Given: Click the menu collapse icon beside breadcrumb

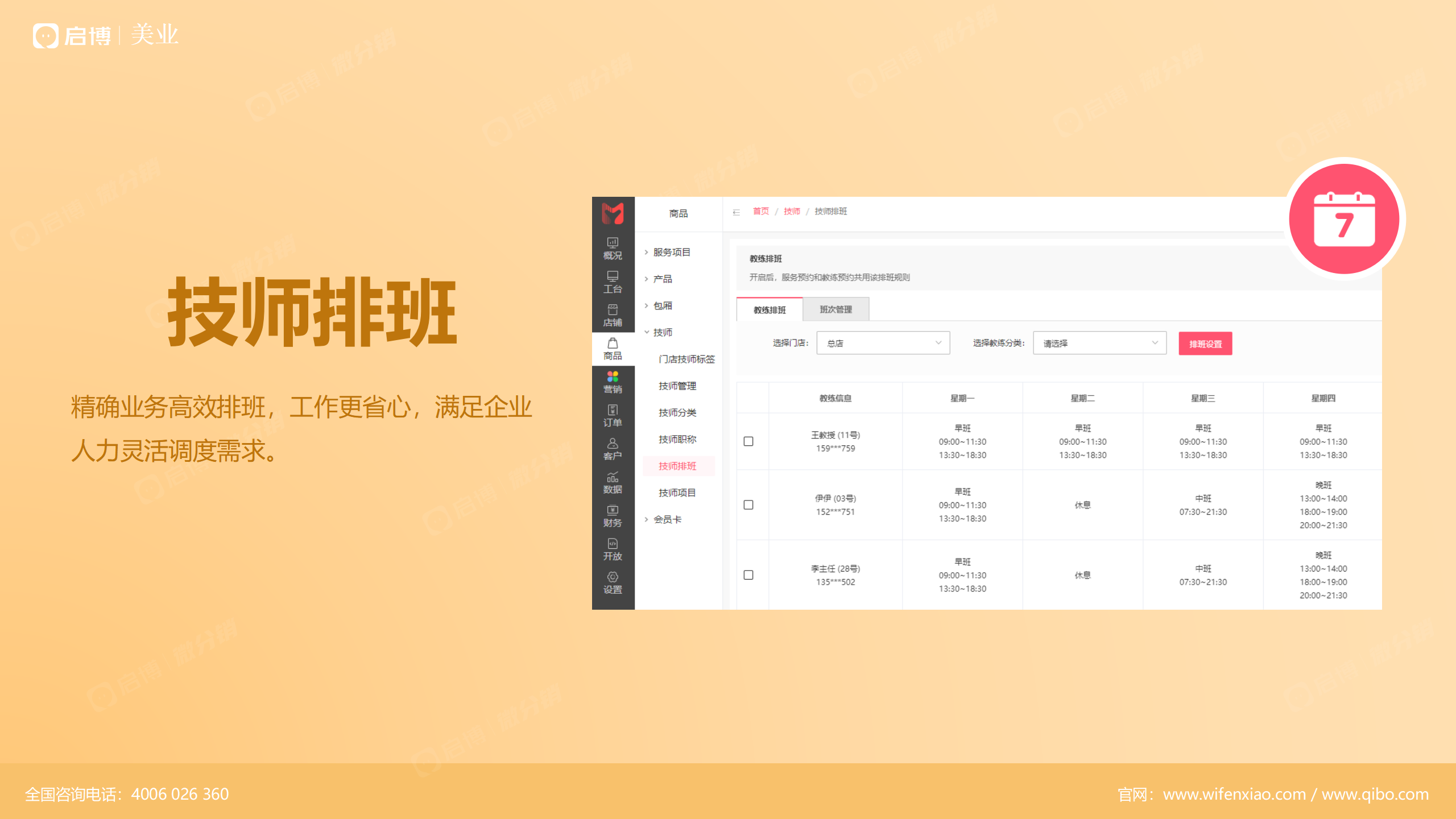Looking at the screenshot, I should tap(736, 212).
